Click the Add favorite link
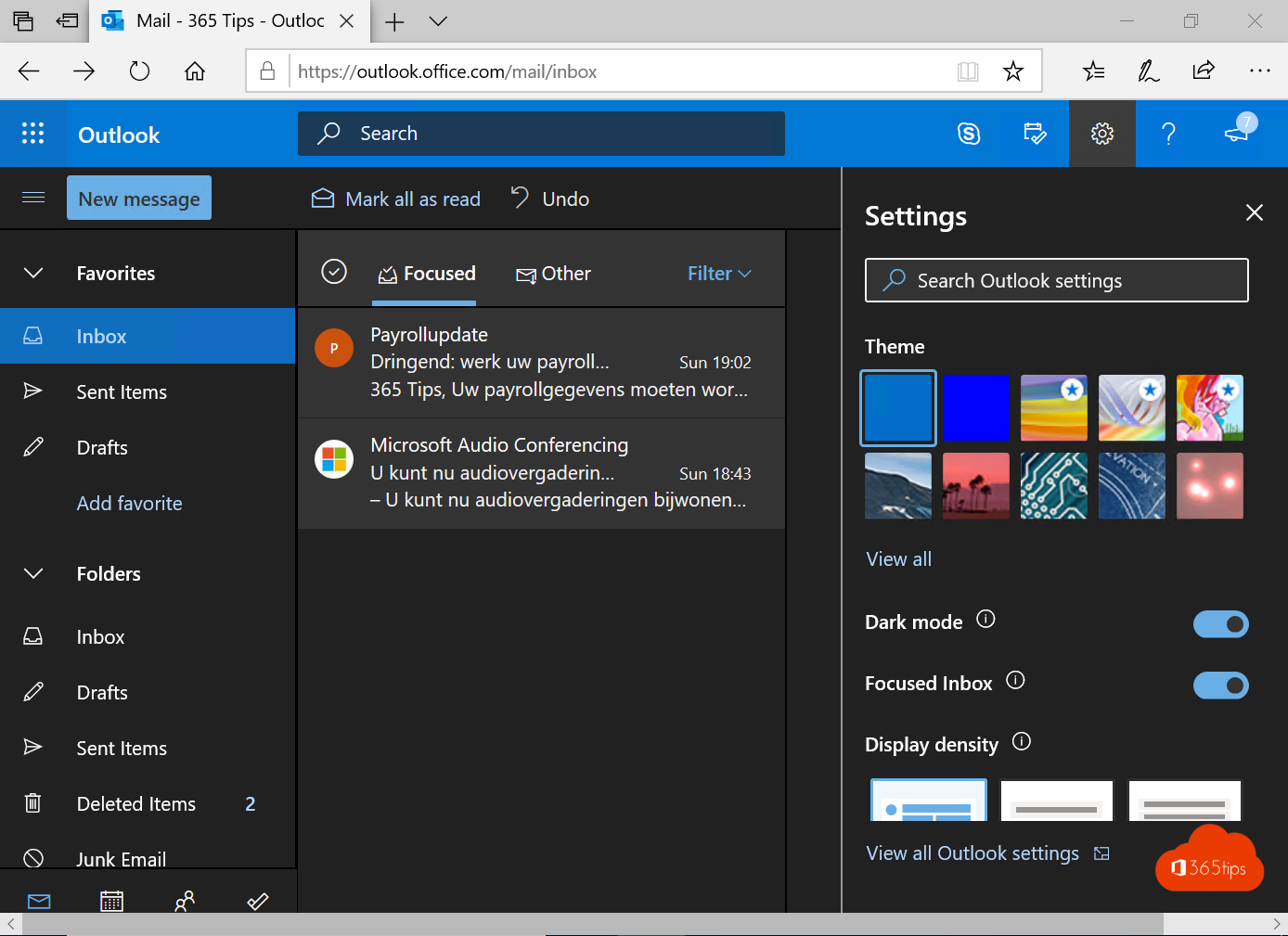 pos(130,504)
